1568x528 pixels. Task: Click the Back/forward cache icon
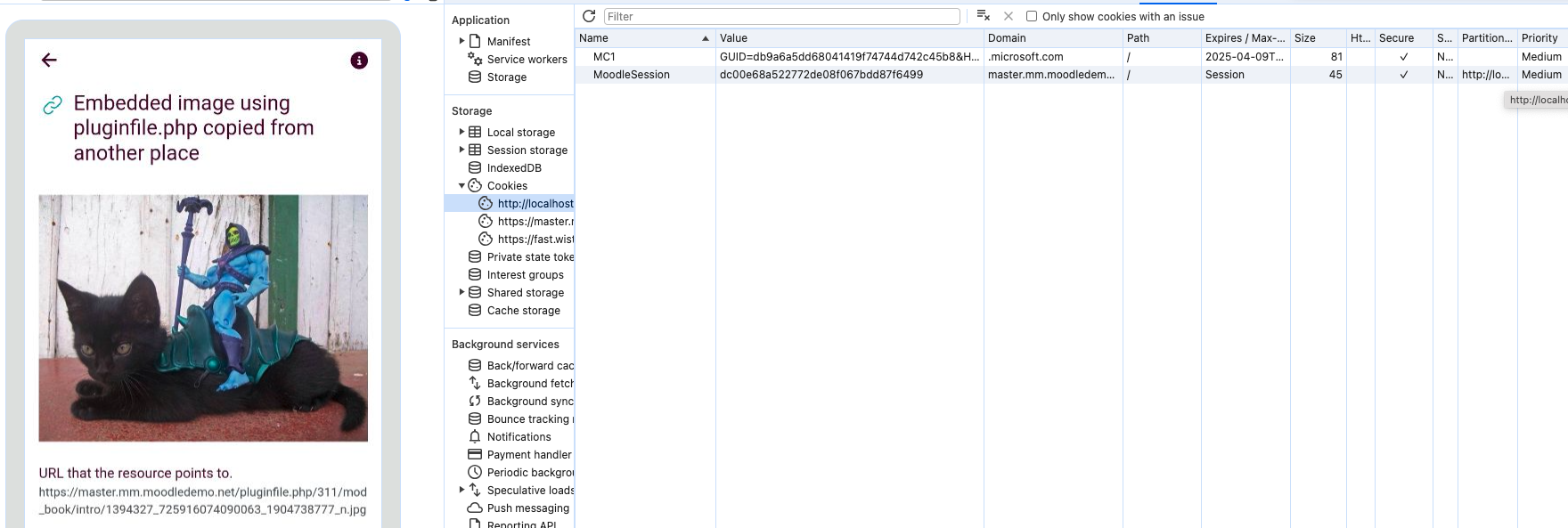pyautogui.click(x=475, y=365)
